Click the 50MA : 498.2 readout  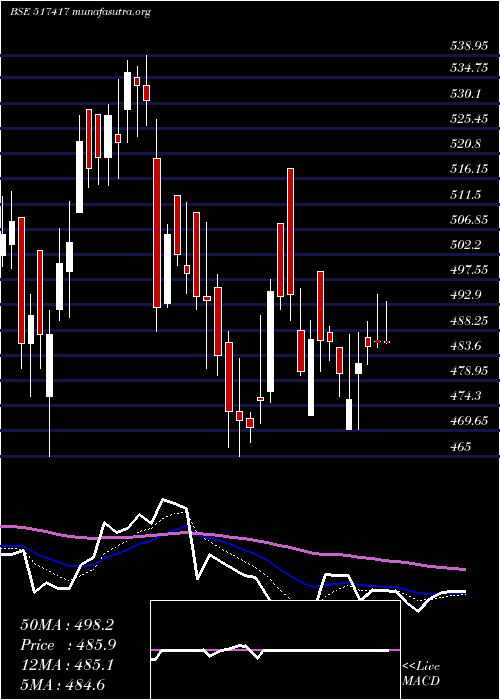[x=67, y=625]
